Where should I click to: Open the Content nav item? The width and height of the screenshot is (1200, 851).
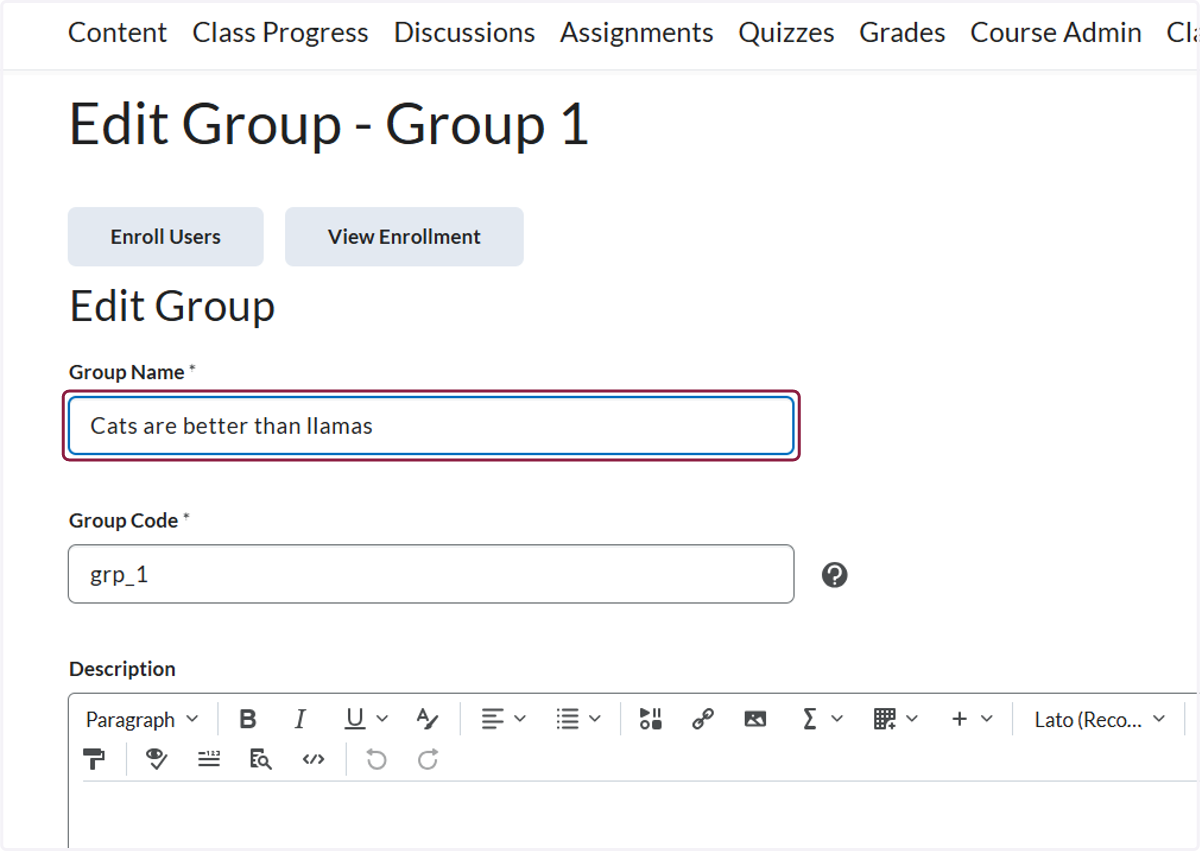(x=118, y=33)
